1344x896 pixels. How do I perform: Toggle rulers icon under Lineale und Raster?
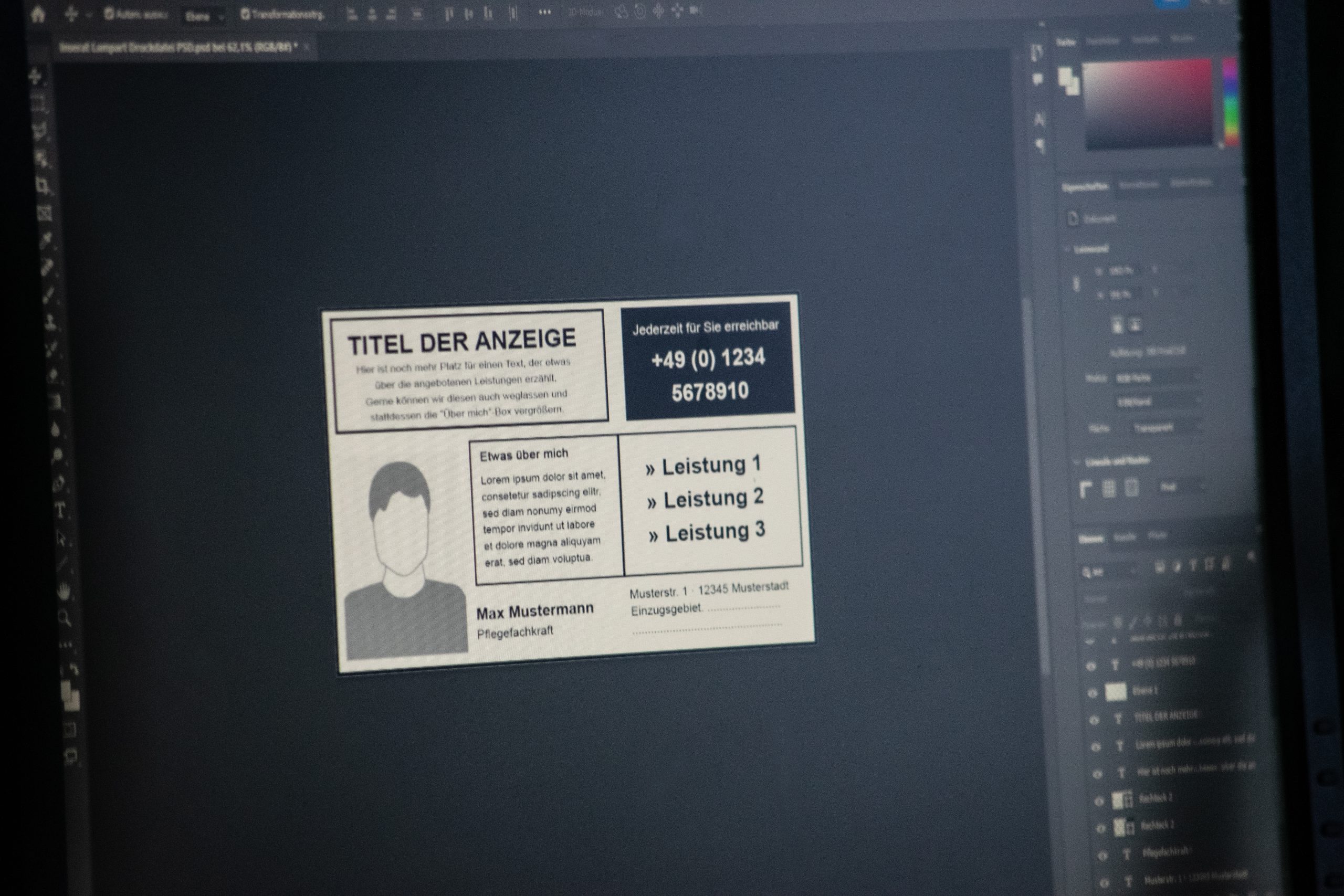coord(1086,489)
